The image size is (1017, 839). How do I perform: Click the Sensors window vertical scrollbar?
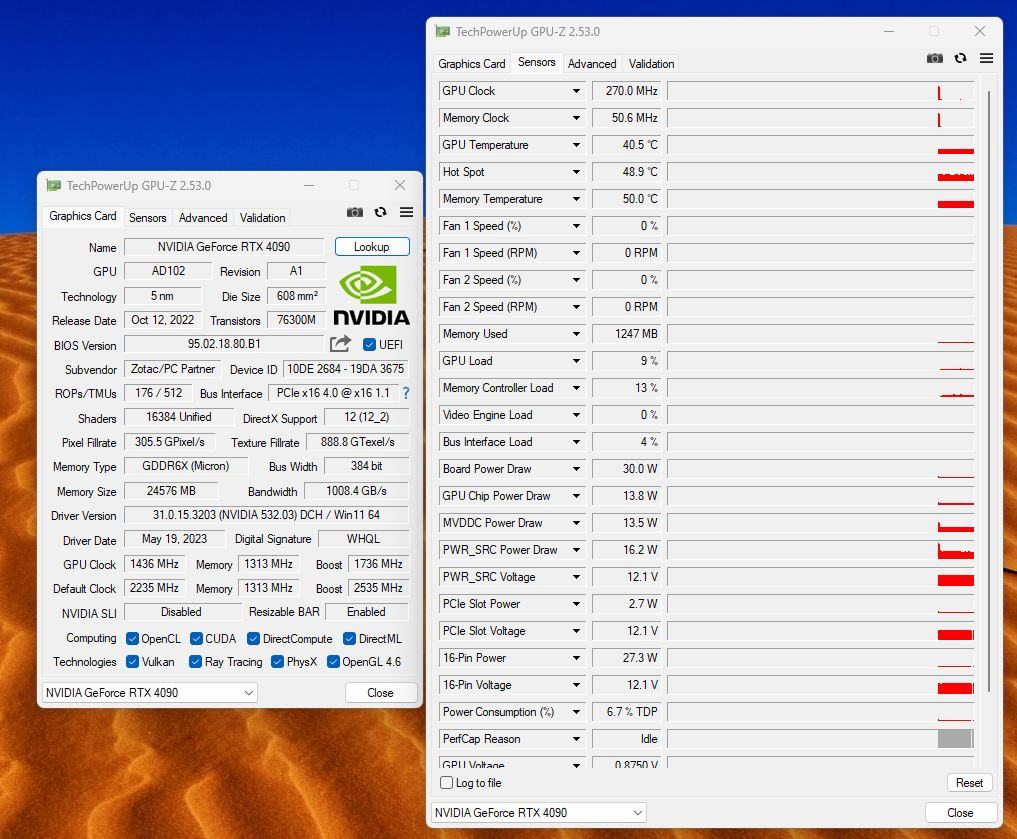tap(988, 391)
